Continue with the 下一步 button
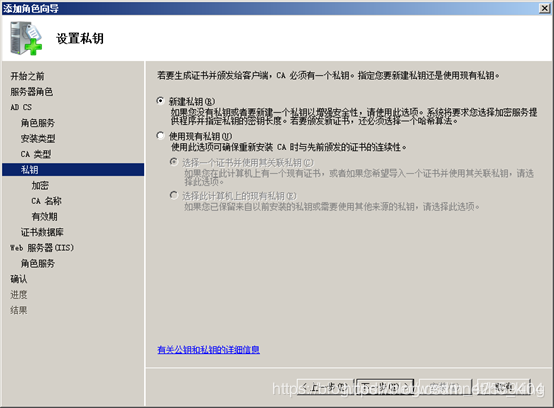 click(x=385, y=388)
